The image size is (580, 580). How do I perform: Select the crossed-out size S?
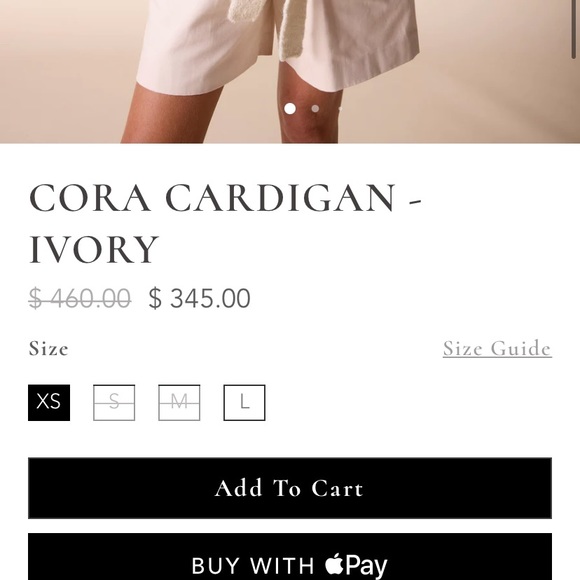tap(114, 402)
